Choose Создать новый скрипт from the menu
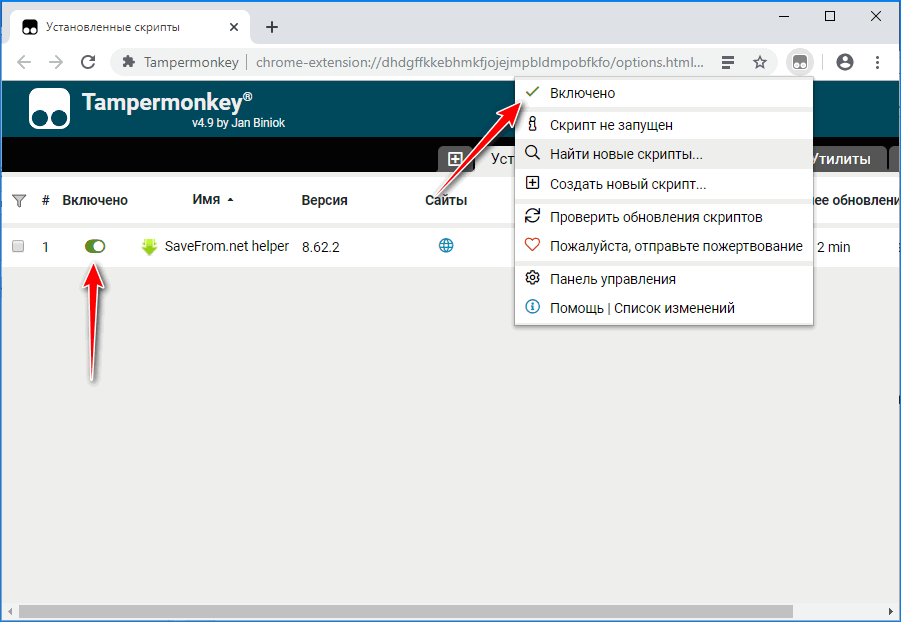 664,184
